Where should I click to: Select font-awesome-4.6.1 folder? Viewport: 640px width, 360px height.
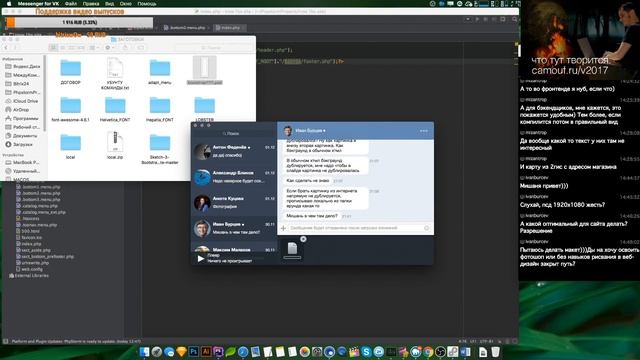tap(71, 109)
